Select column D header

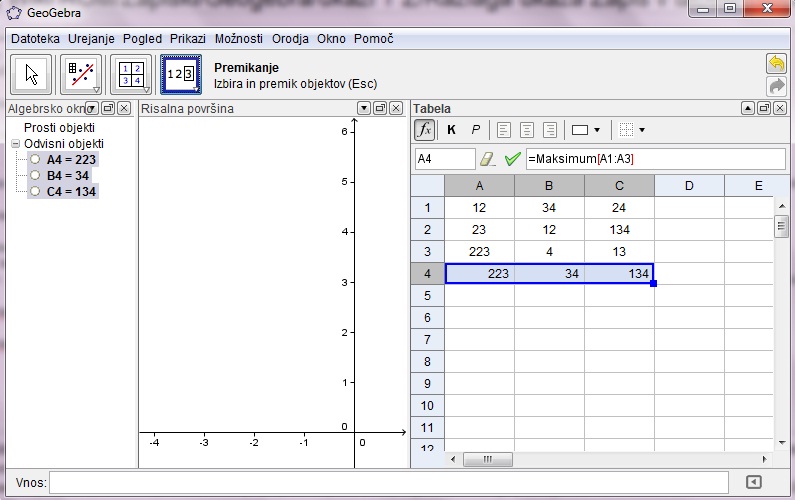tap(689, 185)
